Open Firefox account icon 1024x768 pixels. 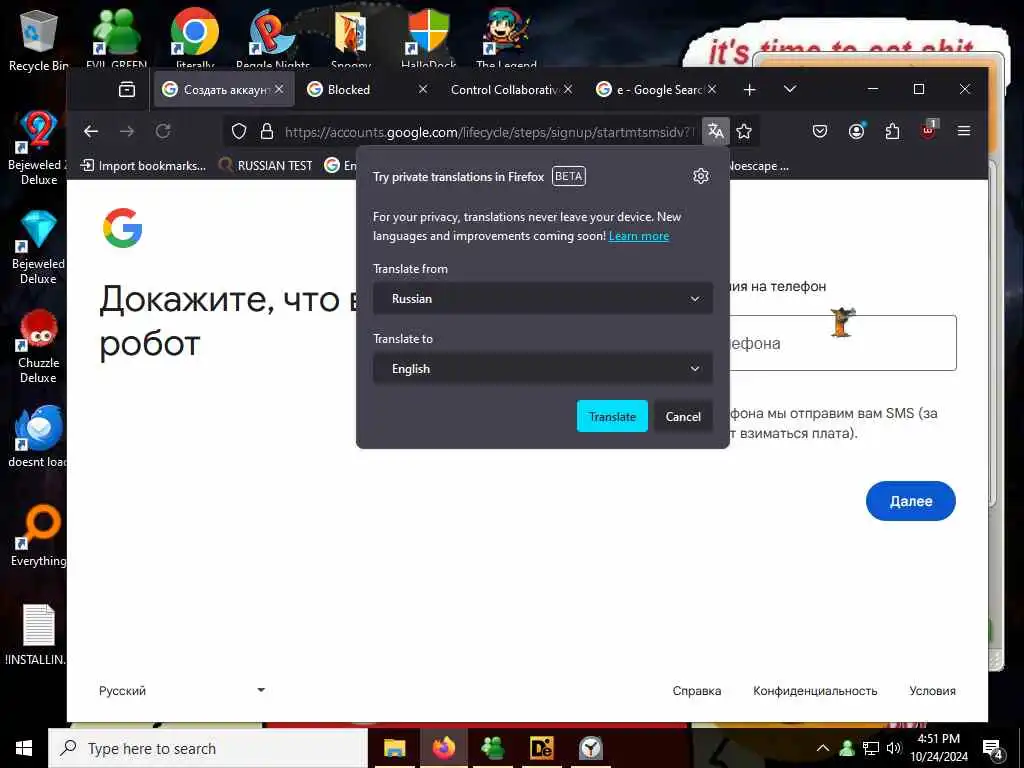coord(856,131)
